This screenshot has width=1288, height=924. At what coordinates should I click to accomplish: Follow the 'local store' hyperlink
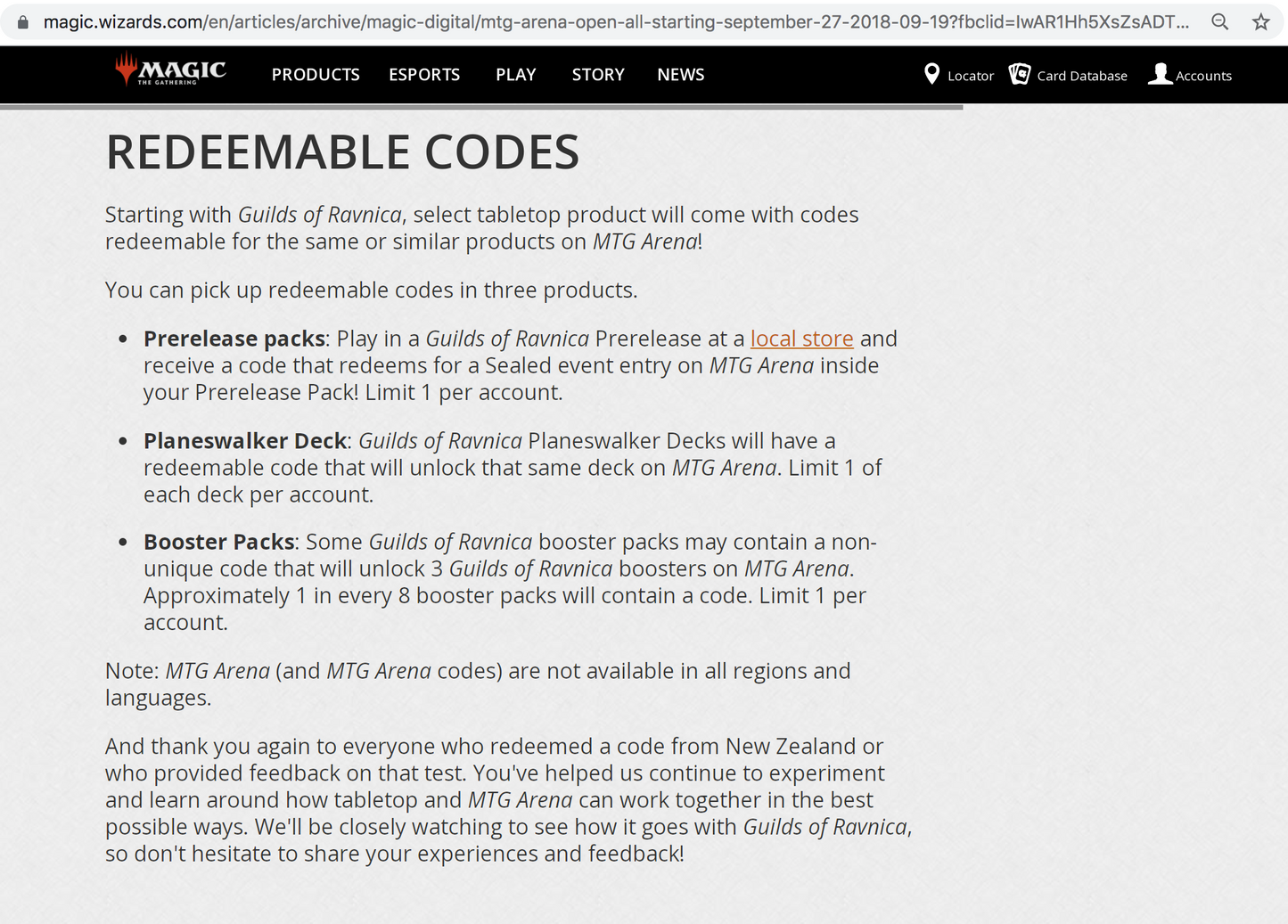pyautogui.click(x=801, y=339)
